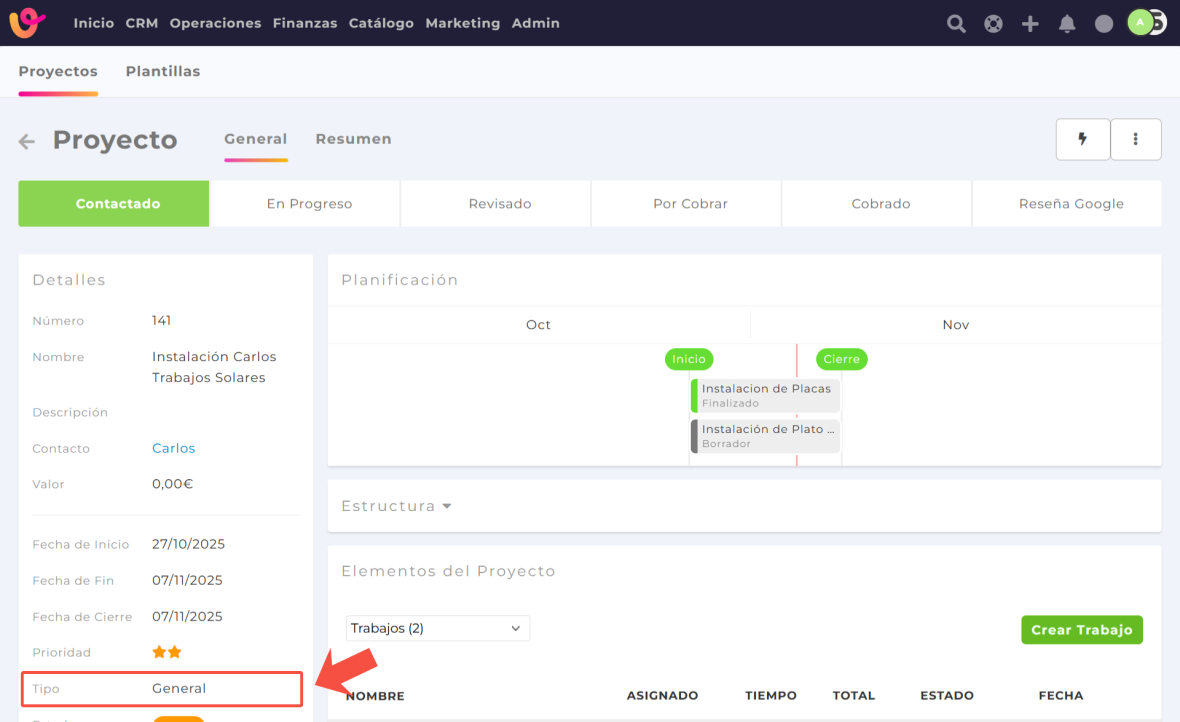Click the plus quick-create icon
The width and height of the screenshot is (1180, 722).
click(x=1030, y=24)
